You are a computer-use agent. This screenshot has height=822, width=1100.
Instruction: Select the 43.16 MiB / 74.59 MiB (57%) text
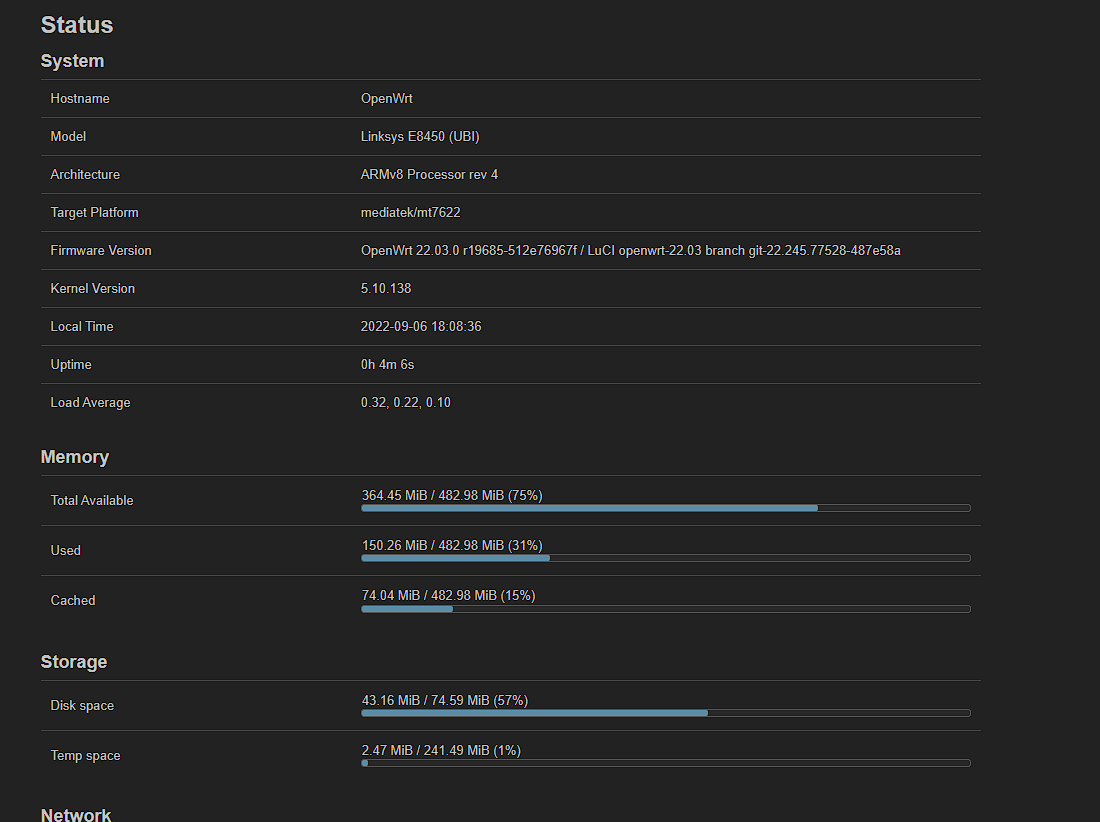[x=445, y=701]
